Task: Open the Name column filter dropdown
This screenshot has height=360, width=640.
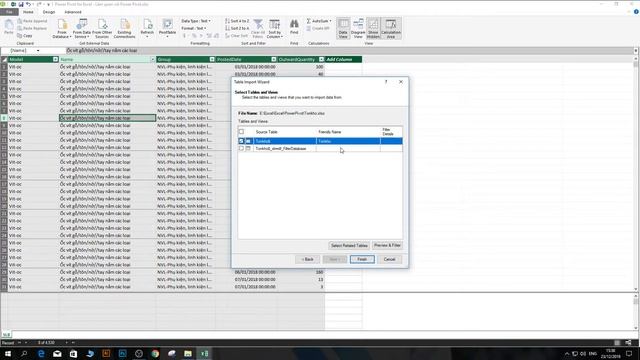Action: (x=152, y=60)
